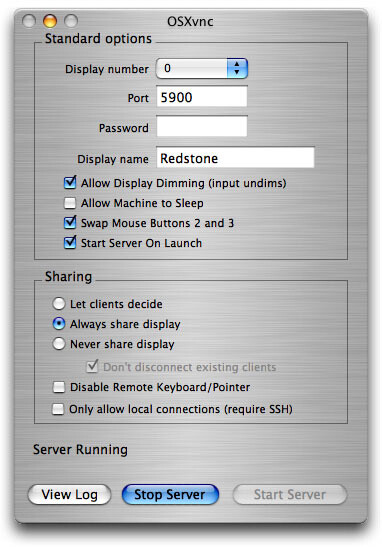Click the Server Running status text
The width and height of the screenshot is (382, 547).
click(80, 449)
